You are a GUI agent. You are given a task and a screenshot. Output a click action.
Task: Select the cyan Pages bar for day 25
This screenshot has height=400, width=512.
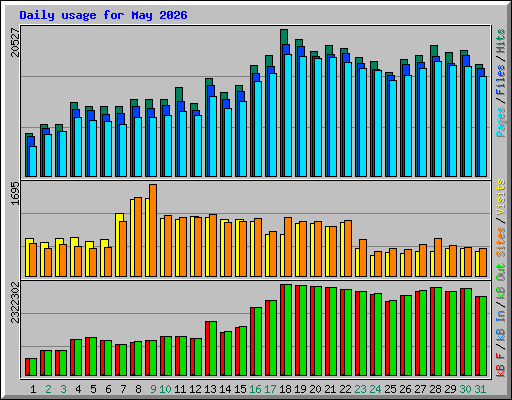click(x=393, y=128)
